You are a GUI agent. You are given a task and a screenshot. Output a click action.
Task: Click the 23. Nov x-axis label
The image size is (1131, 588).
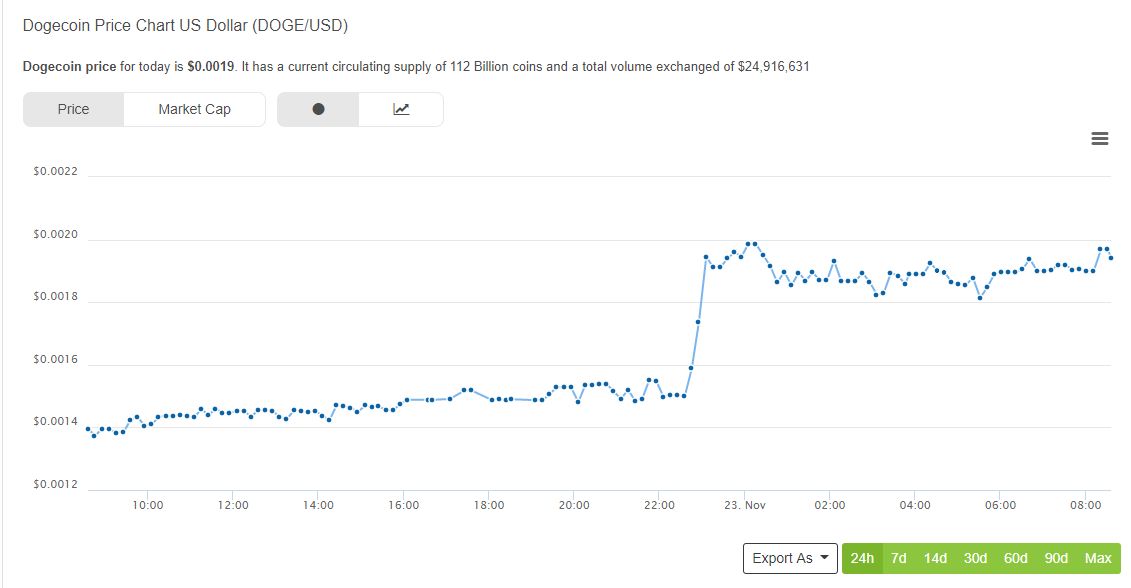pyautogui.click(x=745, y=505)
